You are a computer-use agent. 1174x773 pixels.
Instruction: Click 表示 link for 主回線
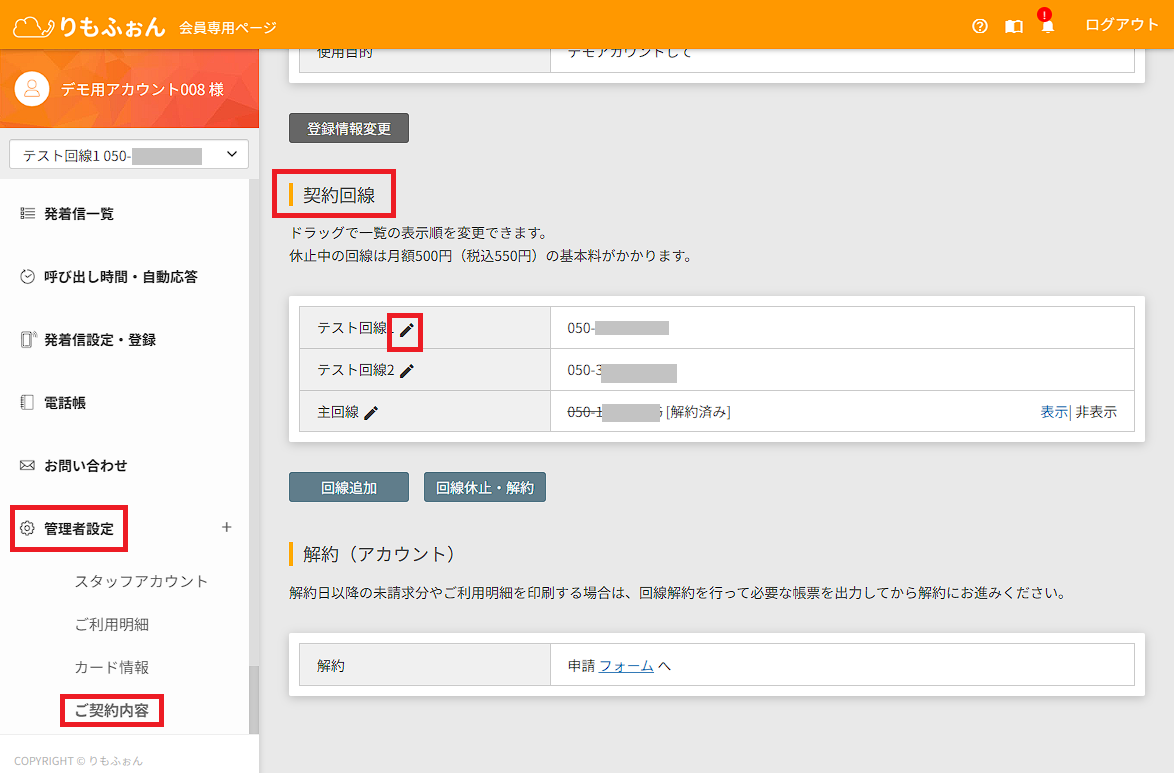(x=1054, y=412)
